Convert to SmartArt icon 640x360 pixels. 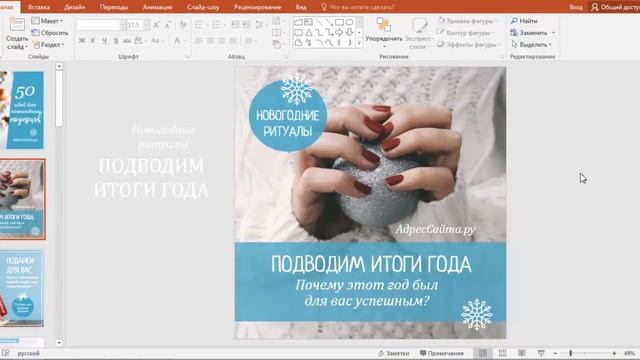(278, 44)
